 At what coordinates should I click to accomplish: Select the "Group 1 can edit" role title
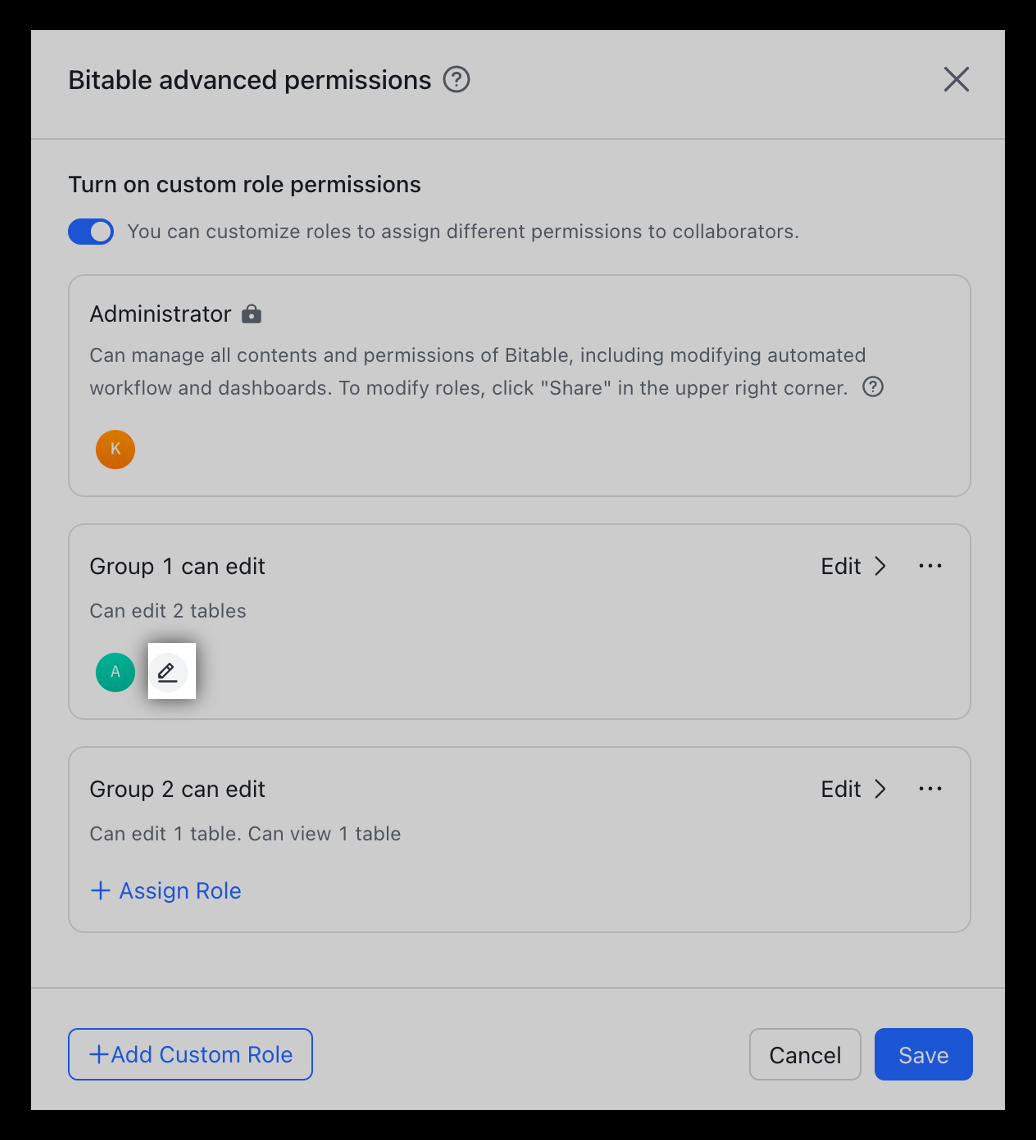click(x=177, y=566)
